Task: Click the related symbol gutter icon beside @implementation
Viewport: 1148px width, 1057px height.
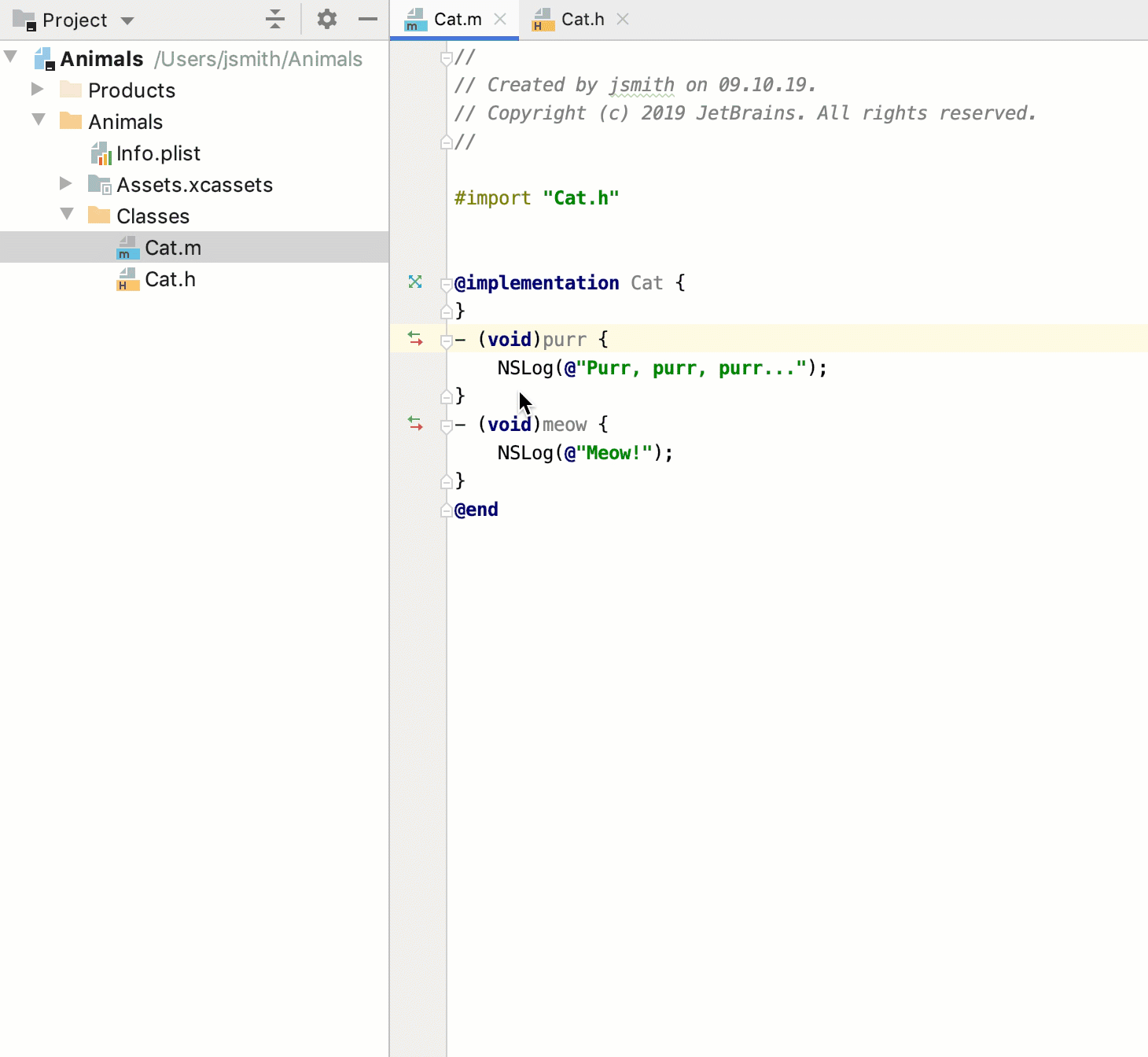Action: tap(415, 282)
